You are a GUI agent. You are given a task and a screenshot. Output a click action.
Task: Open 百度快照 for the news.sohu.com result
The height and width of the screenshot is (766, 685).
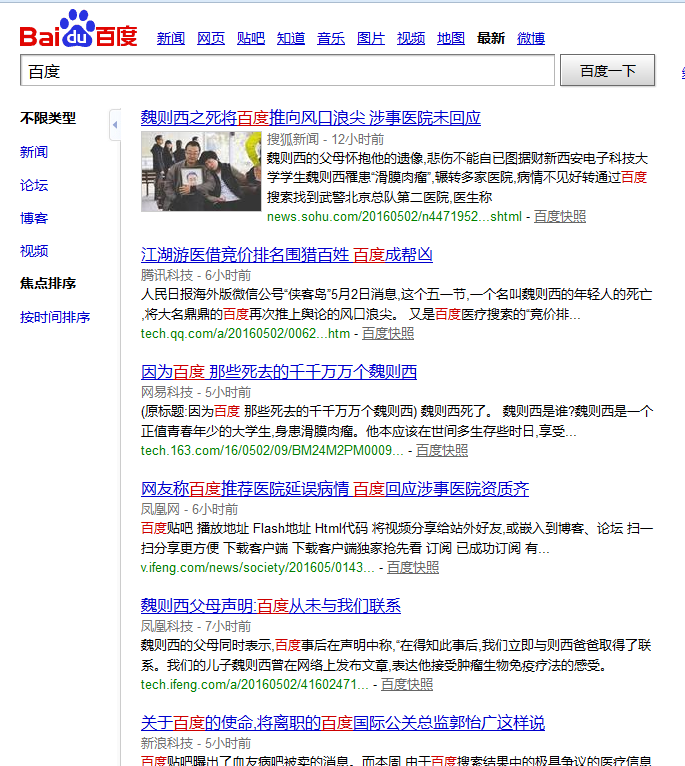tap(560, 216)
